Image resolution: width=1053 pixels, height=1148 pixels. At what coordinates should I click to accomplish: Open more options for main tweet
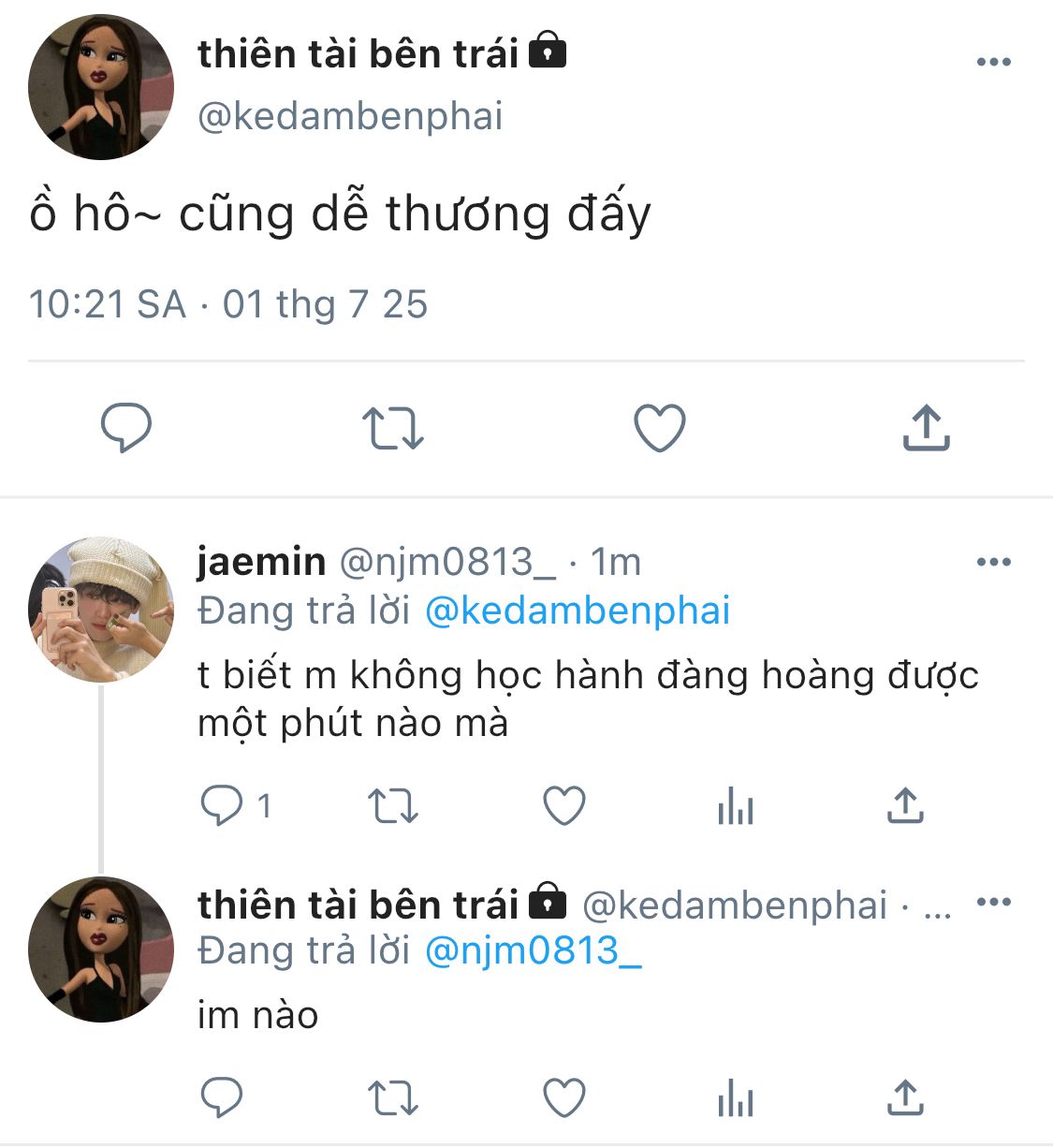coord(993,63)
